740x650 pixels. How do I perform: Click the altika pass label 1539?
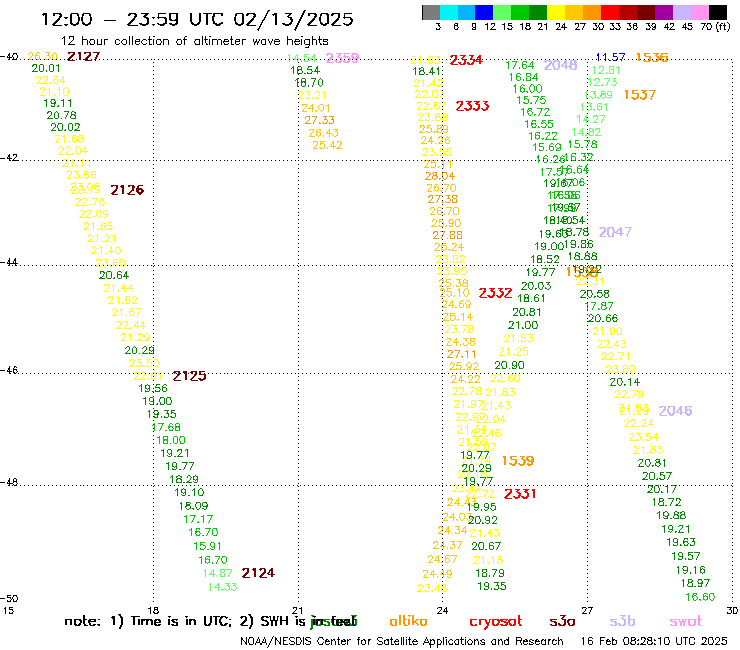[518, 461]
